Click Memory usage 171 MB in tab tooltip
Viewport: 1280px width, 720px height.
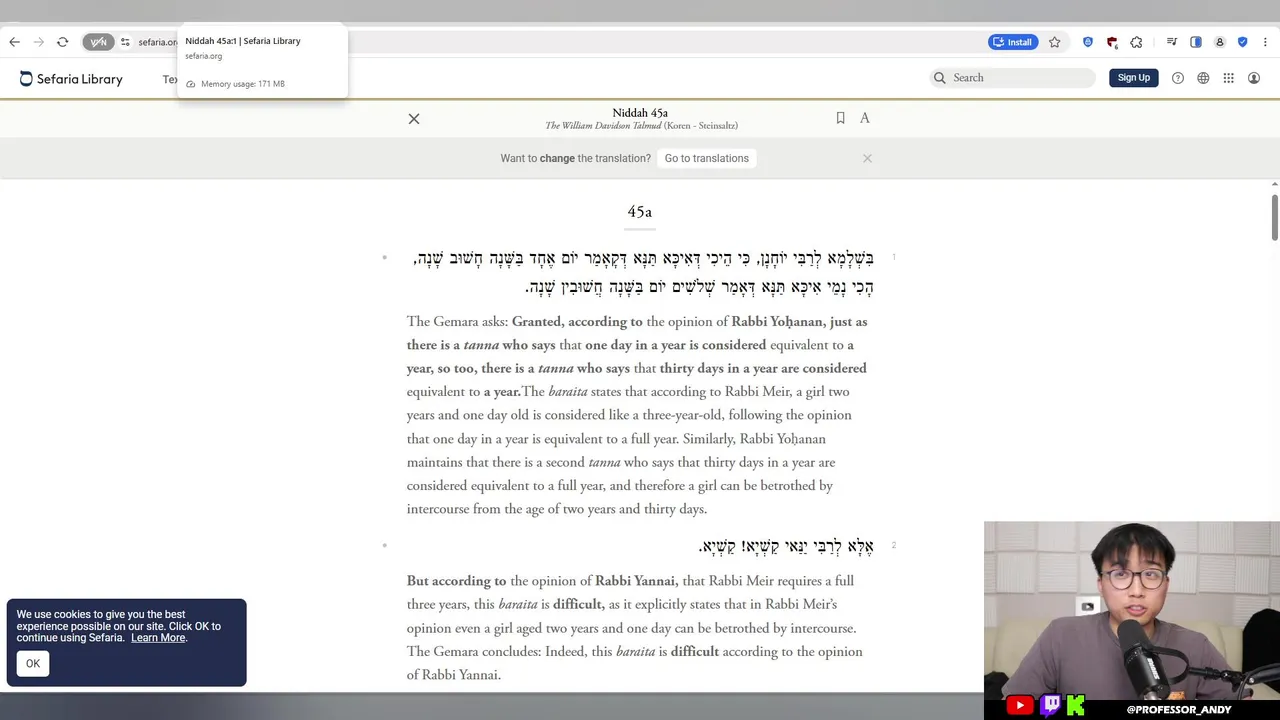coord(243,84)
